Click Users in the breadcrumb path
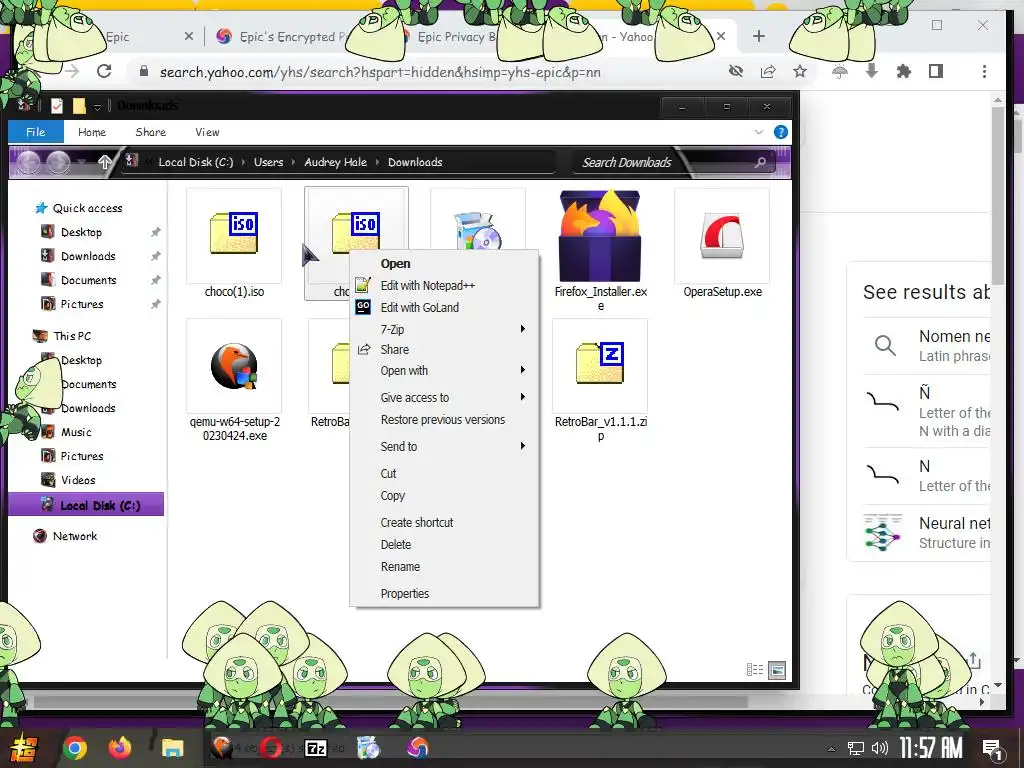1024x768 pixels. point(268,162)
